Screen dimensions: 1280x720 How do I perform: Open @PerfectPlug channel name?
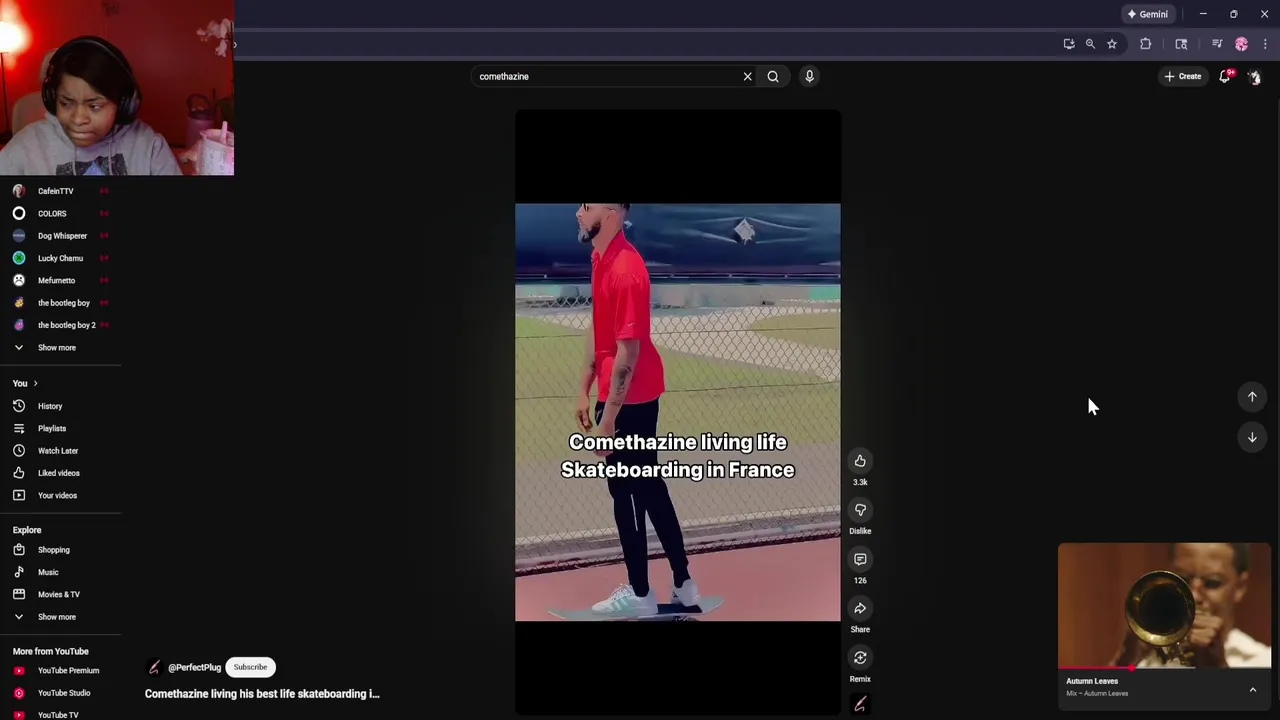194,667
